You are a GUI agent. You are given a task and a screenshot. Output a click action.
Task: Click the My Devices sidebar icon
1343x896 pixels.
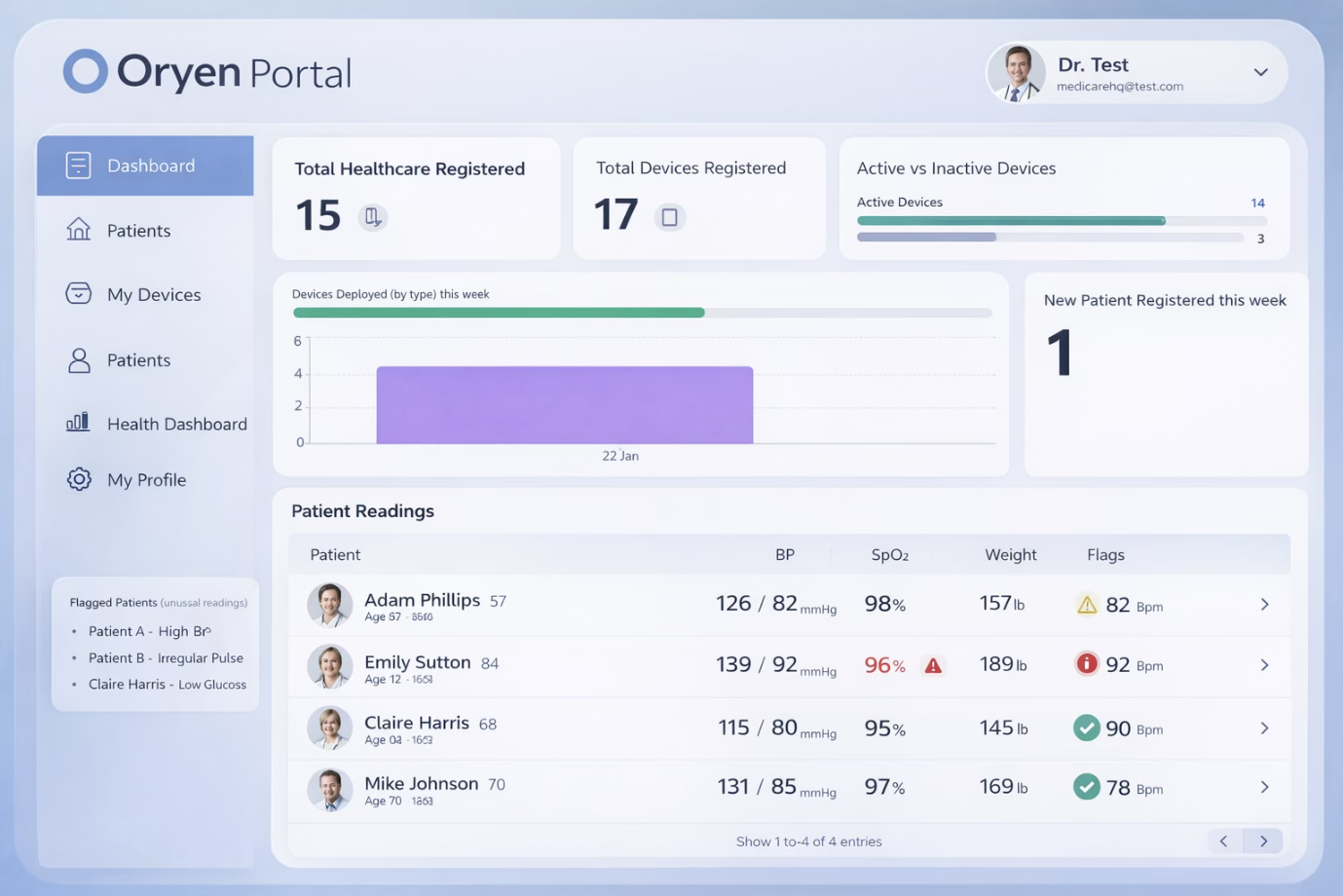[x=78, y=294]
